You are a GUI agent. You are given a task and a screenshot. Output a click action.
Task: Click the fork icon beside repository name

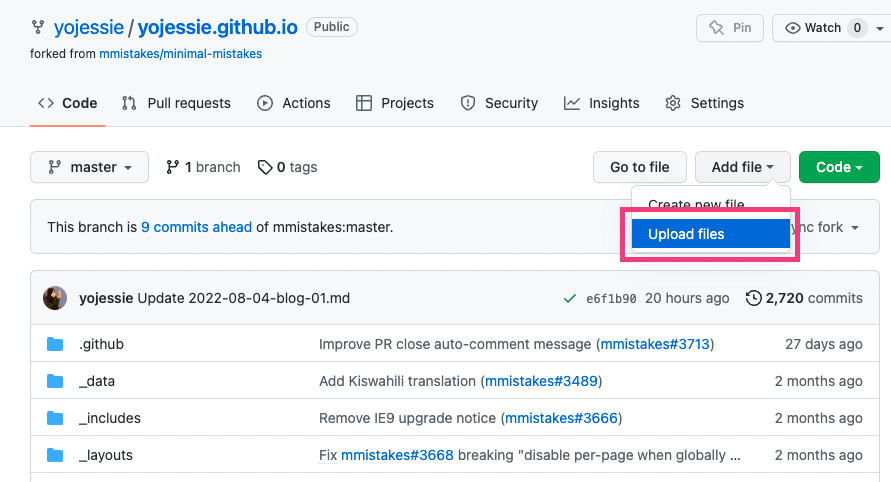(38, 27)
